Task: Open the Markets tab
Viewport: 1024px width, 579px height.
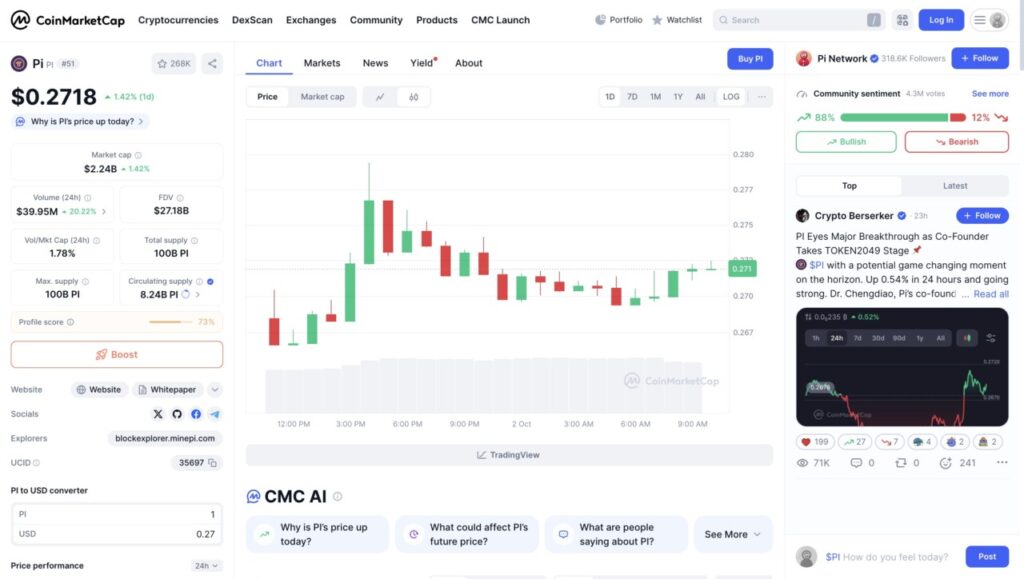Action: (322, 63)
